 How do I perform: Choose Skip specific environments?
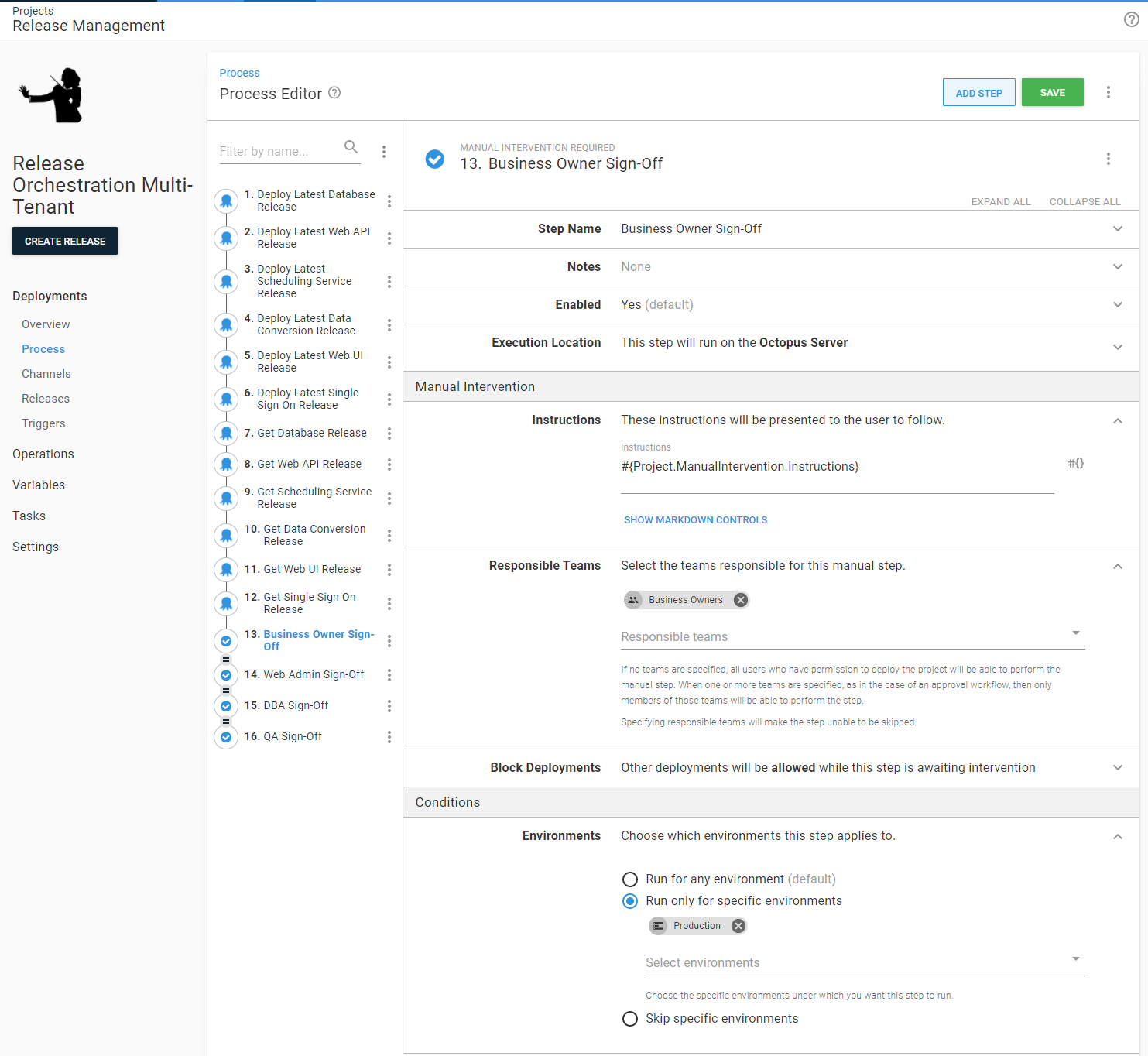click(629, 1019)
